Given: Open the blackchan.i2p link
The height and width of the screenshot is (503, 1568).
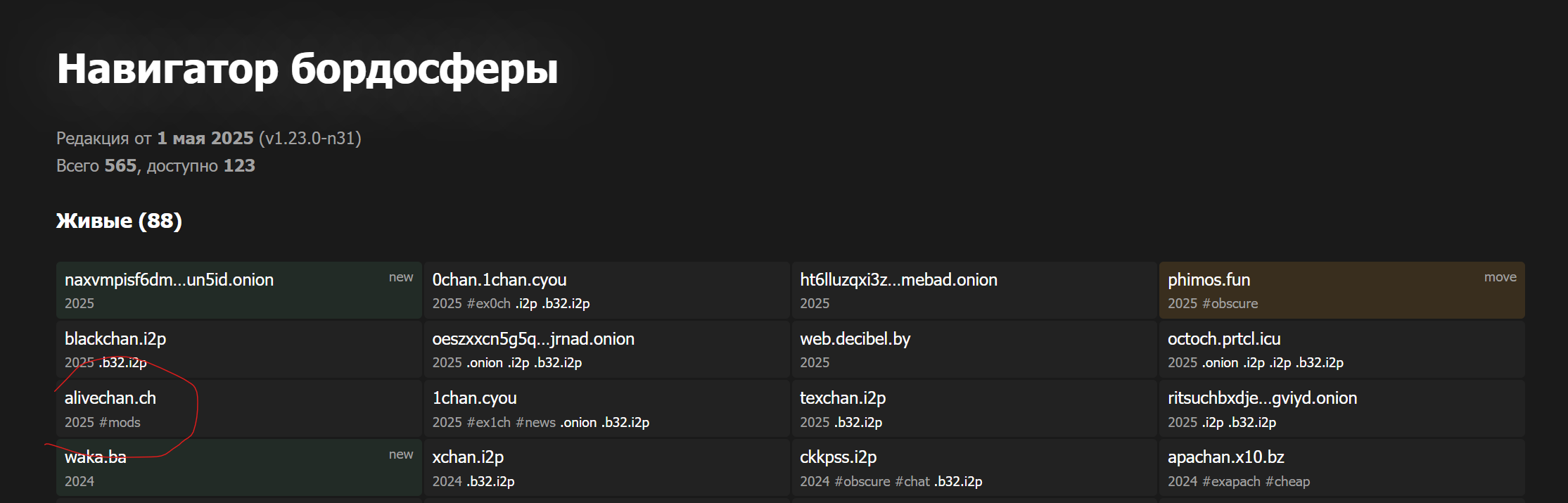Looking at the screenshot, I should click(115, 339).
